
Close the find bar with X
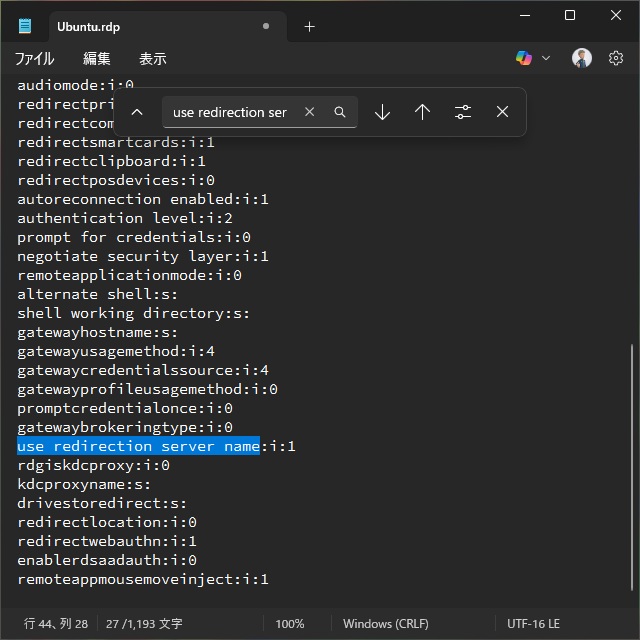pyautogui.click(x=502, y=112)
